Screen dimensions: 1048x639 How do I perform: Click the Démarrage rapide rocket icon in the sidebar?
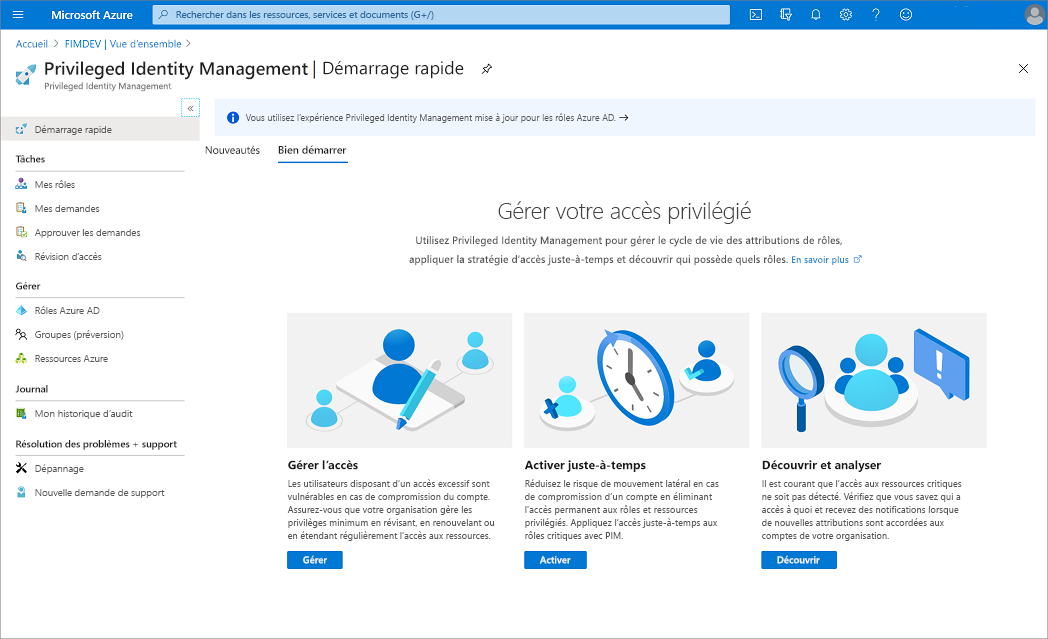point(21,129)
